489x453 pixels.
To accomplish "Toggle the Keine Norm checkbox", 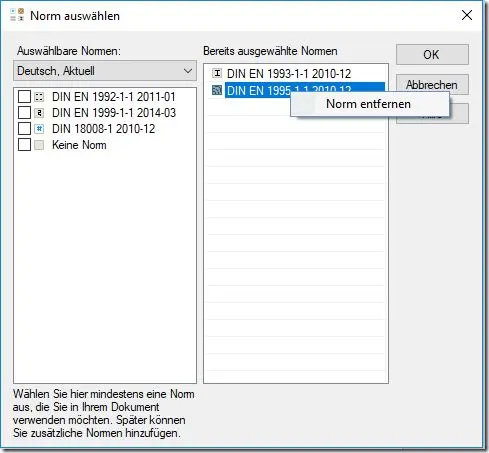I will (24, 145).
